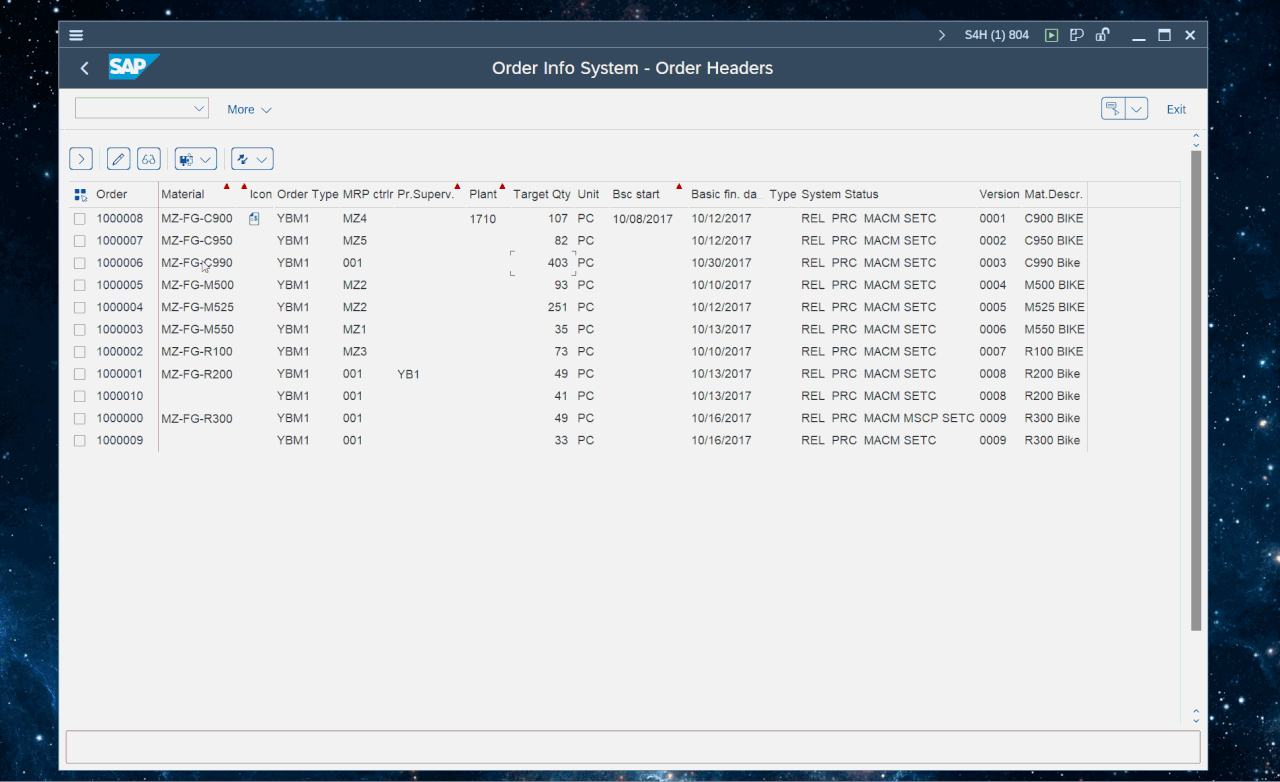The height and width of the screenshot is (782, 1280).
Task: Click production supervisor value YB1
Action: click(408, 374)
